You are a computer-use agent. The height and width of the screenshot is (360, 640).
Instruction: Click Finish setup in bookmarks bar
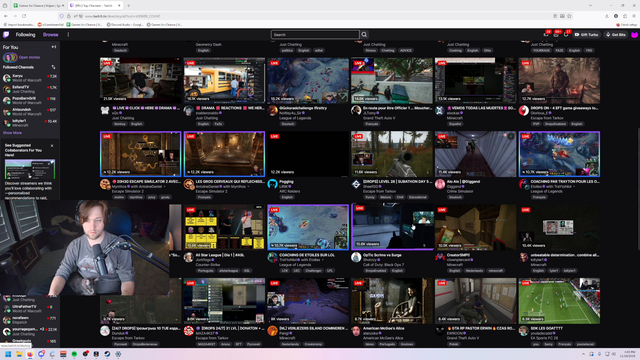click(x=628, y=24)
